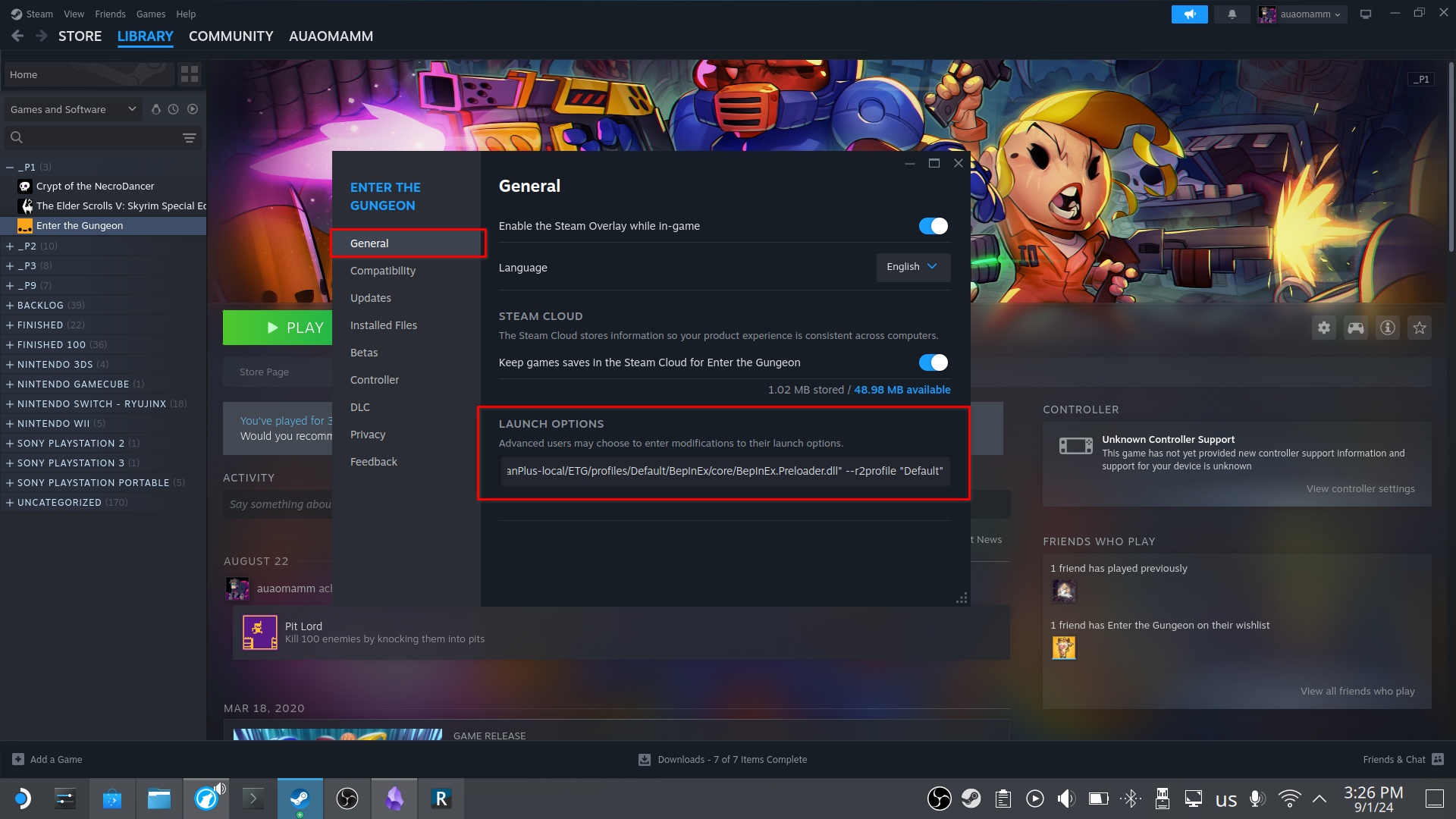Click 48.98 MB available link
This screenshot has width=1456, height=819.
(x=902, y=390)
